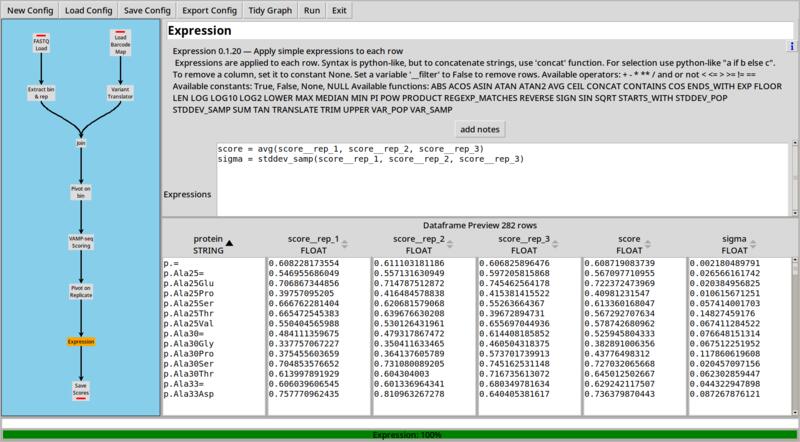Screen dimensions: 800x442
Task: Sort by the protein column arrow
Action: [x=230, y=243]
